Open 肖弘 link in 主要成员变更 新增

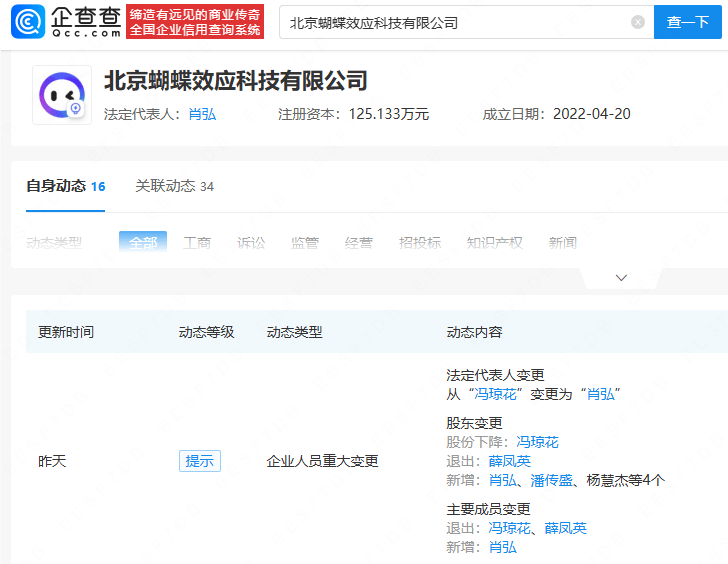[x=502, y=547]
